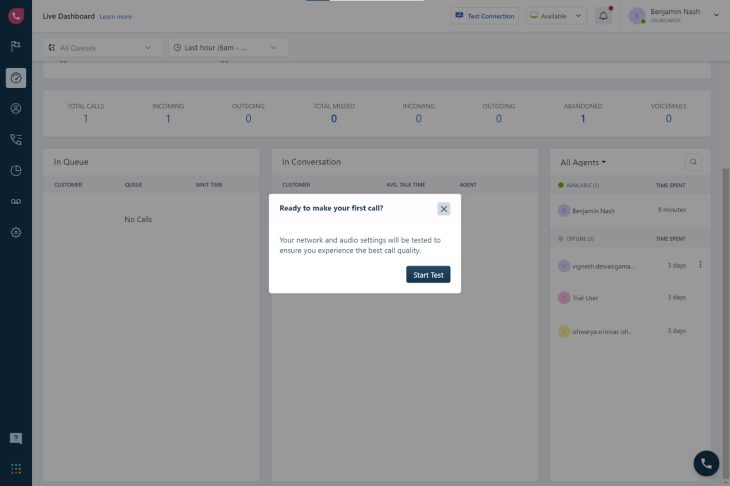Expand the All Agents filter
This screenshot has width=730, height=486.
[583, 162]
